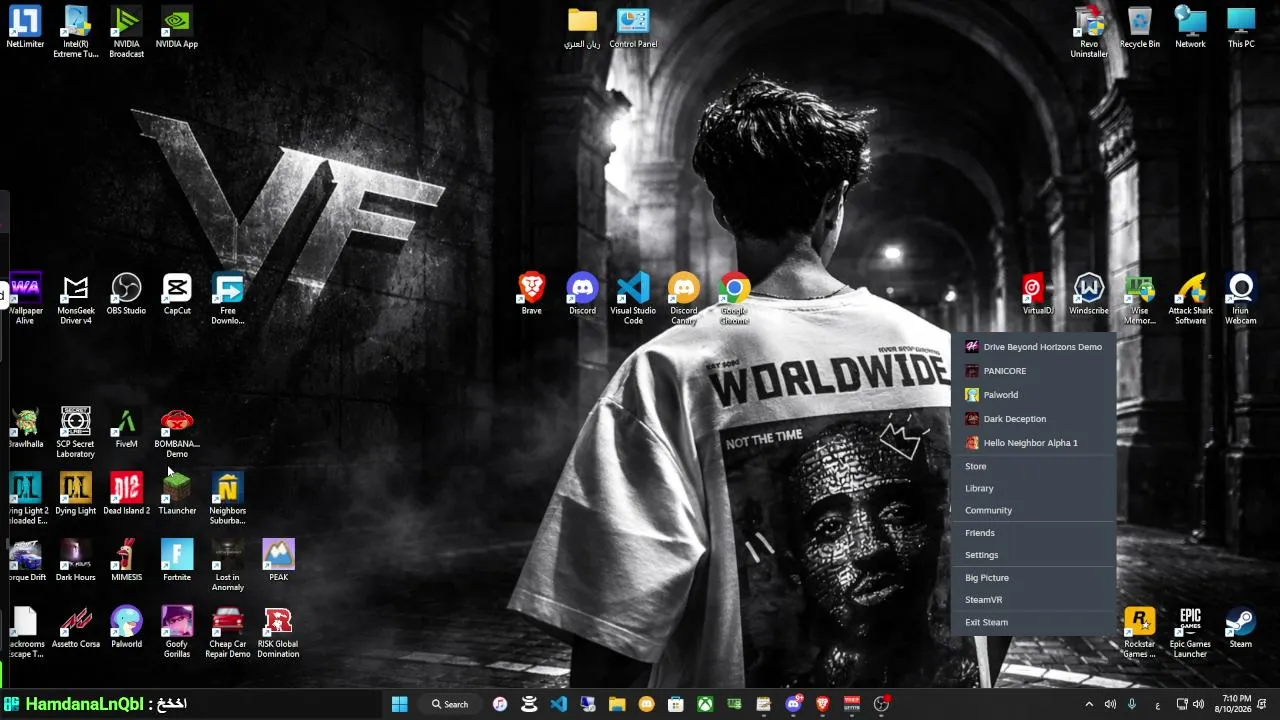The image size is (1280, 720).
Task: Open Settings in Steam tray menu
Action: (1033, 555)
